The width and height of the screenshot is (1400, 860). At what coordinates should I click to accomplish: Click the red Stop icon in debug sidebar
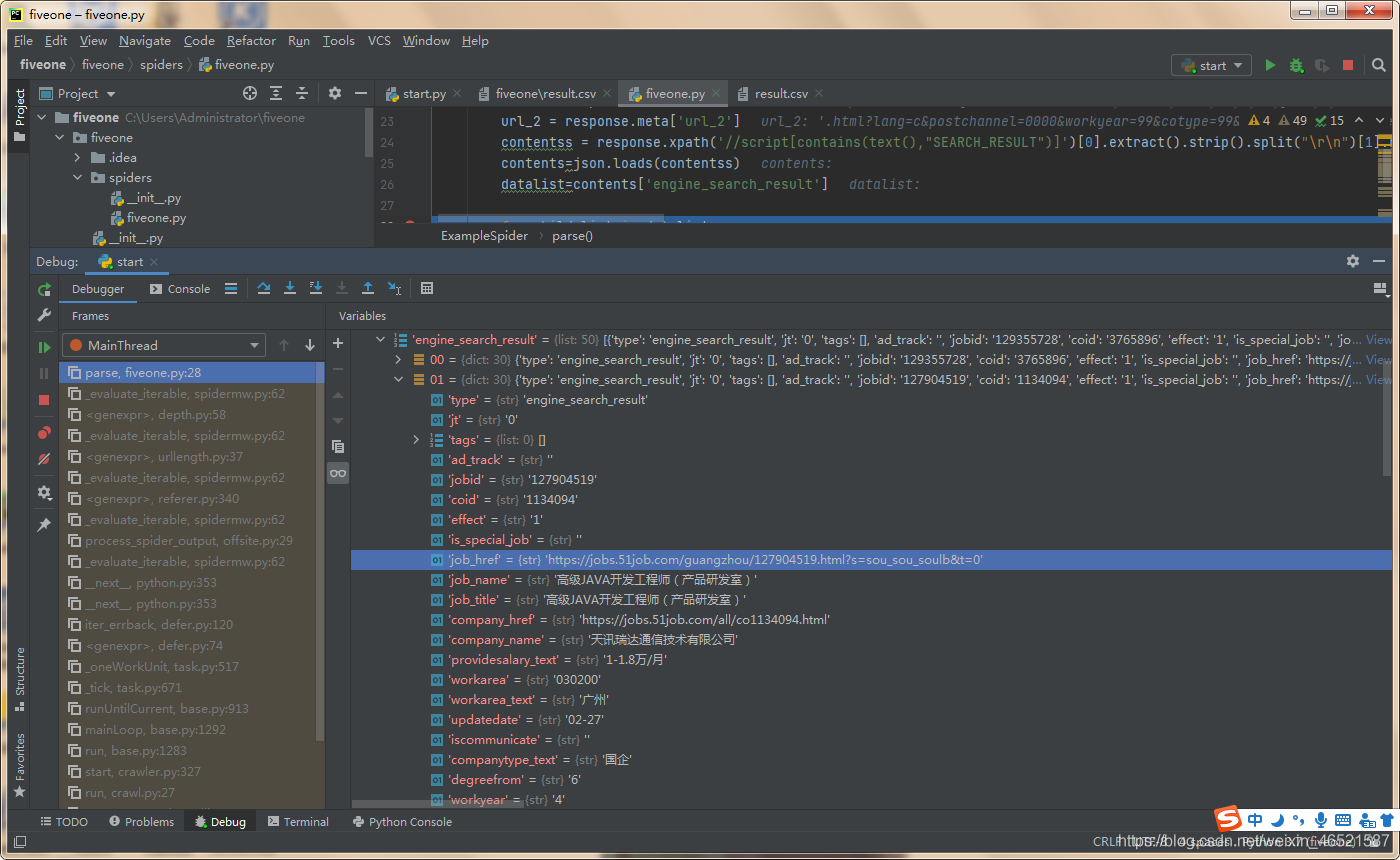click(44, 400)
